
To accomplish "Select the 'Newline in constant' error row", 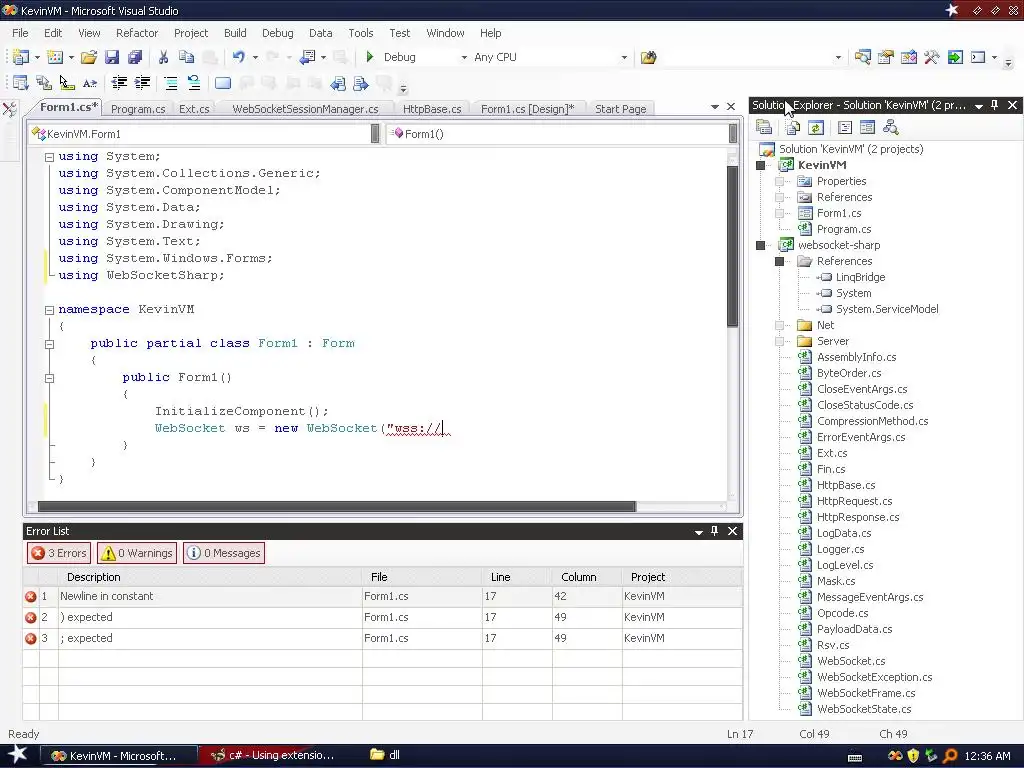I will 383,596.
